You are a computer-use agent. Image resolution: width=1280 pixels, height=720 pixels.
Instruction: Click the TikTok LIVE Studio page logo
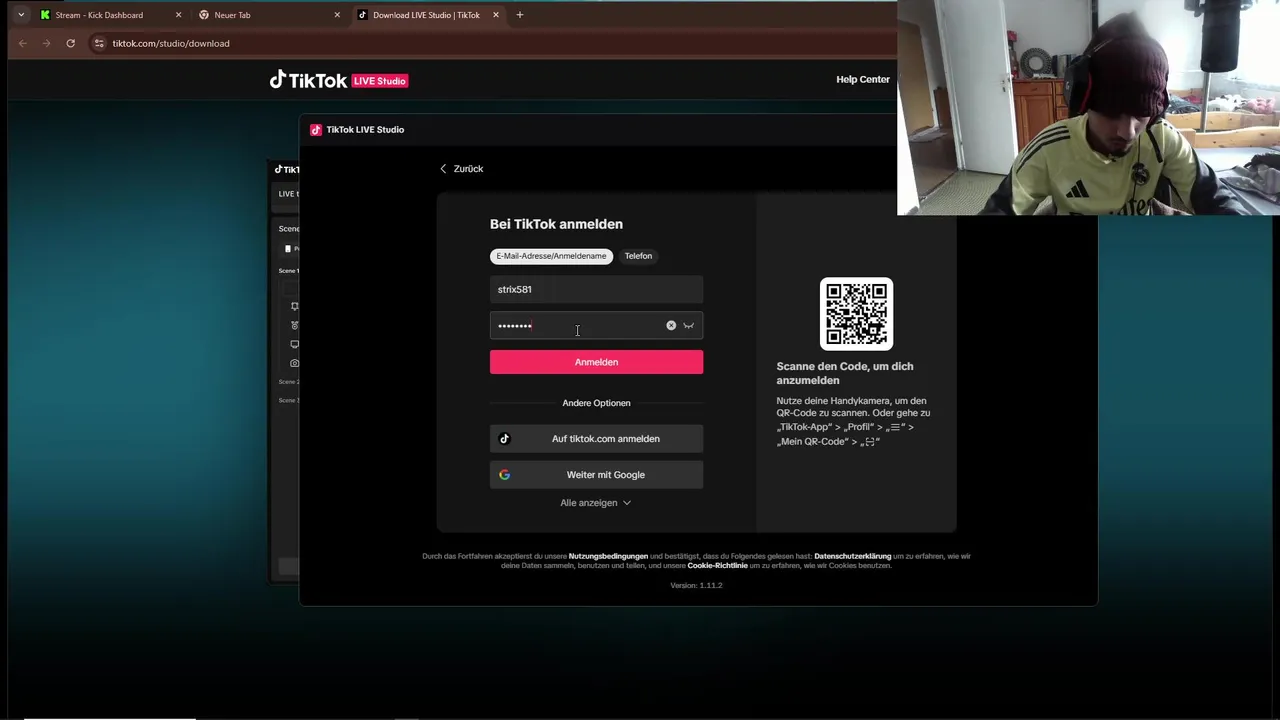click(339, 80)
